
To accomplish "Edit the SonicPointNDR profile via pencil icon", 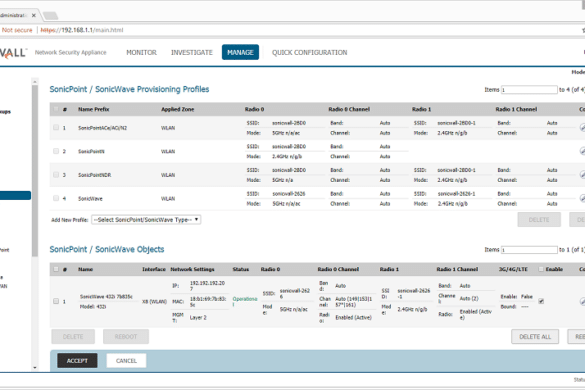I will pyautogui.click(x=582, y=175).
